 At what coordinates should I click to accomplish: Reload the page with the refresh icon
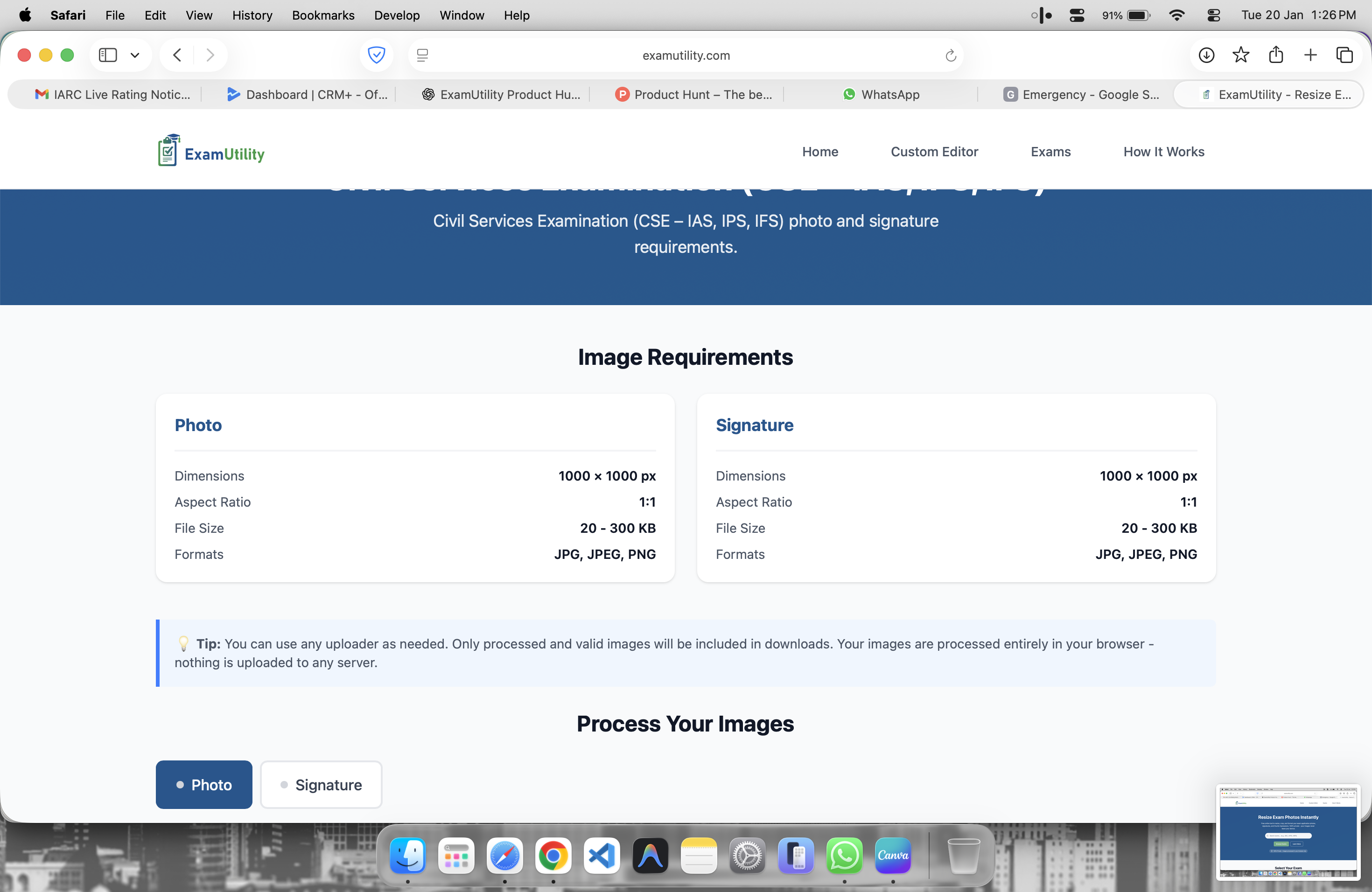tap(950, 56)
